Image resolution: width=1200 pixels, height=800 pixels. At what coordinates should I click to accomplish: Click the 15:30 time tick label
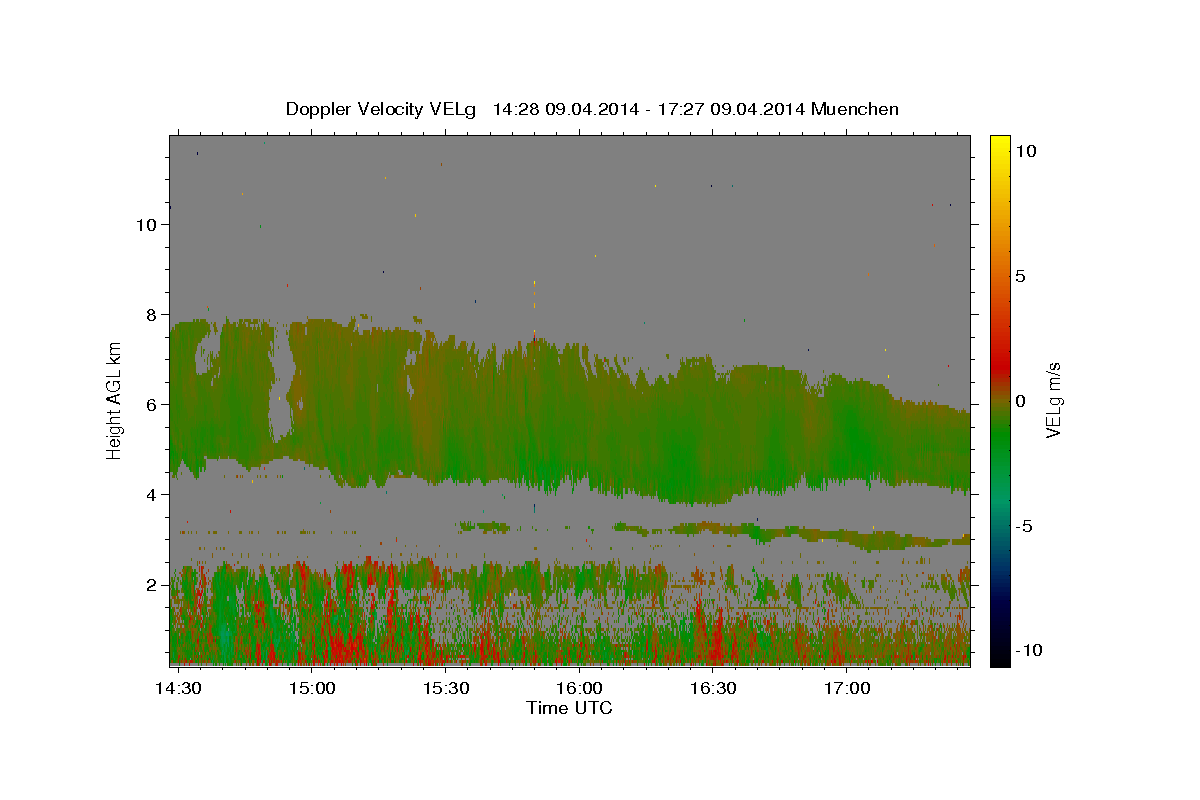(x=446, y=689)
